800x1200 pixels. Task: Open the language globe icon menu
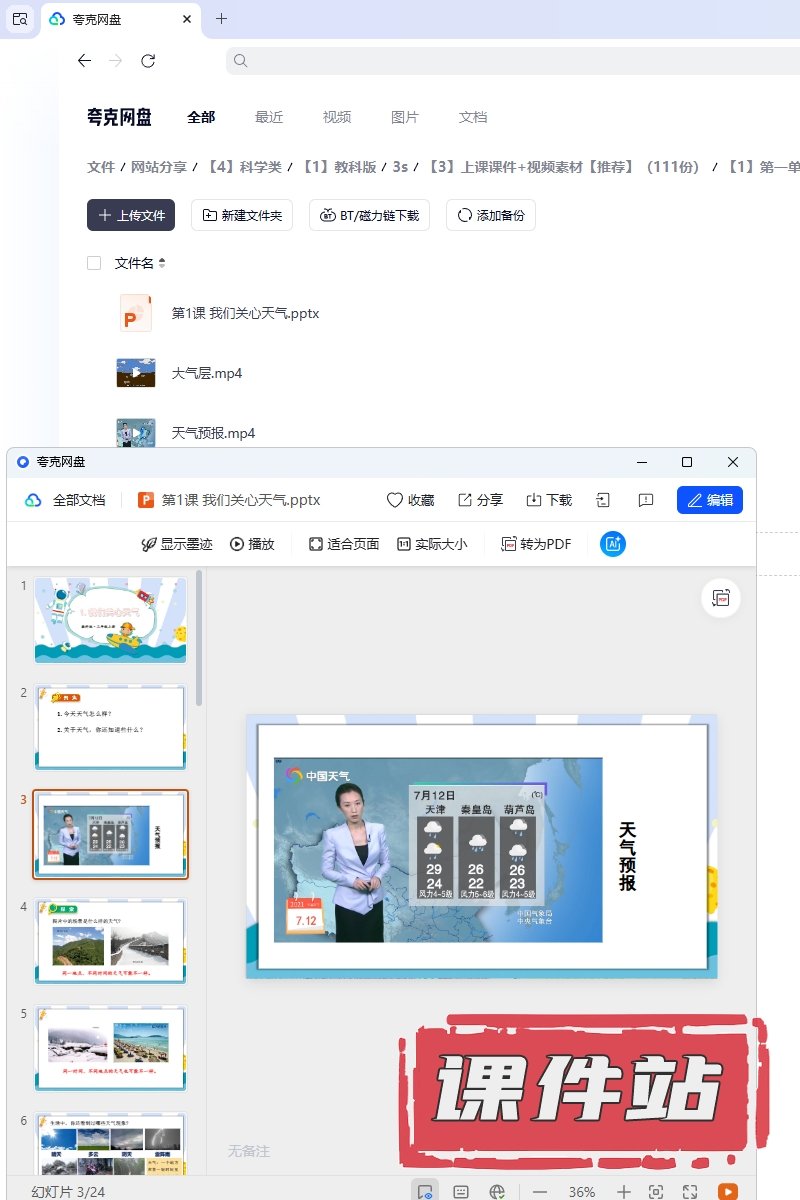[x=497, y=1192]
